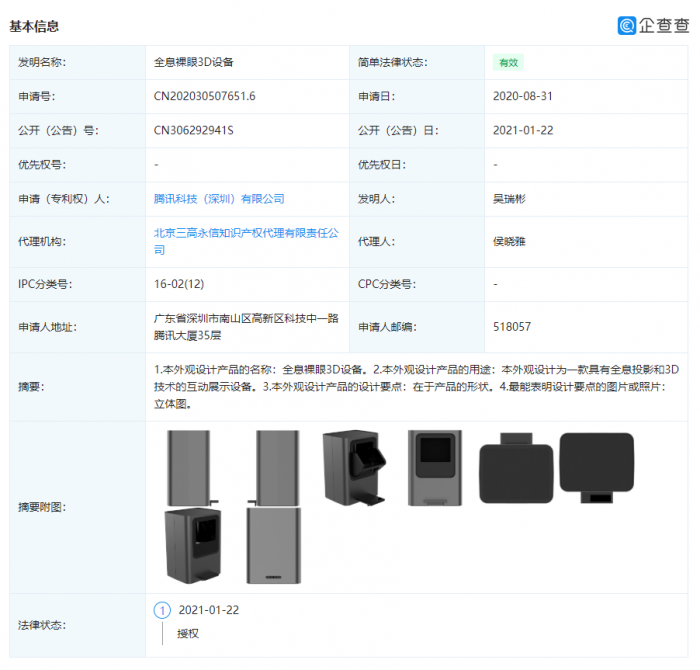This screenshot has height=670, width=700.
Task: Click inventor name 吴瑞彬
Action: 509,199
